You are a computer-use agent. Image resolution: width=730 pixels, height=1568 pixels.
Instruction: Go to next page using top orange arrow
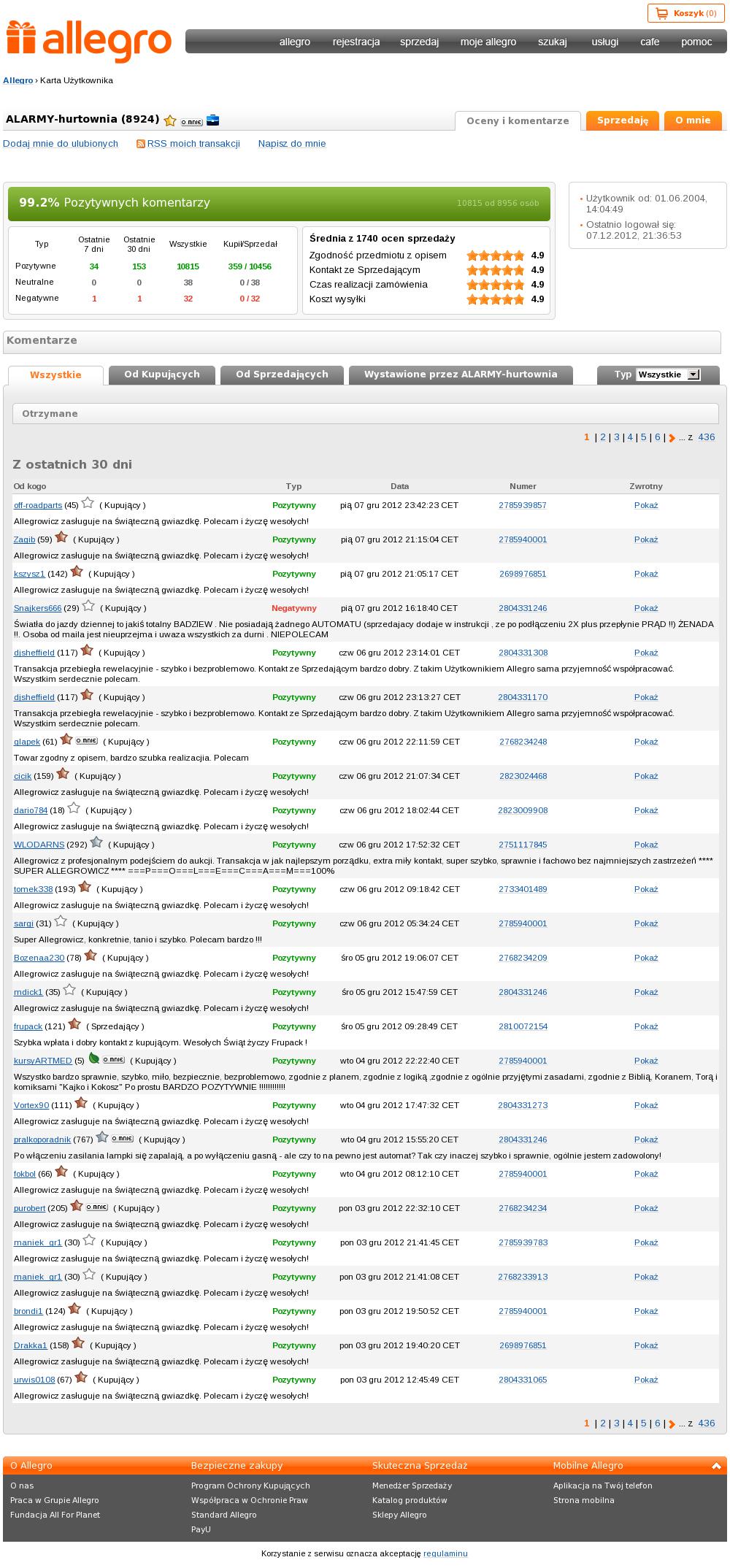(x=672, y=438)
